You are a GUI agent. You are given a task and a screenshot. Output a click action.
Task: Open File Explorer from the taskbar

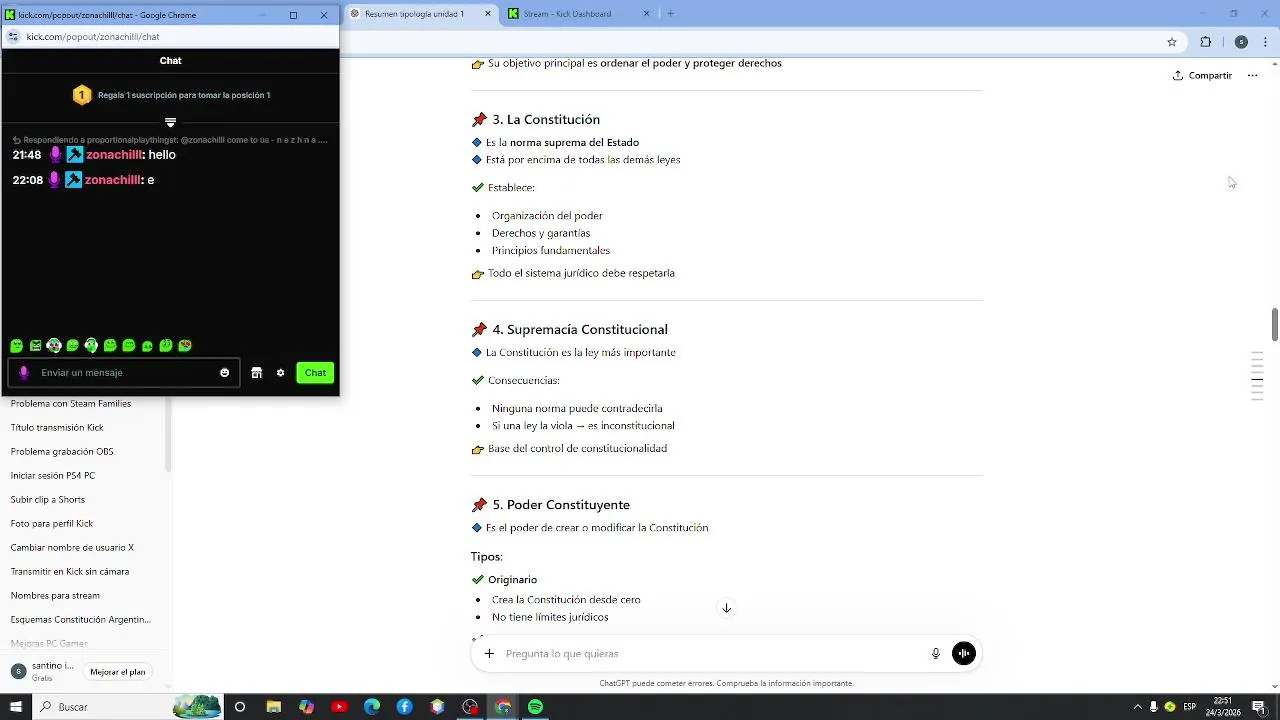(x=273, y=707)
